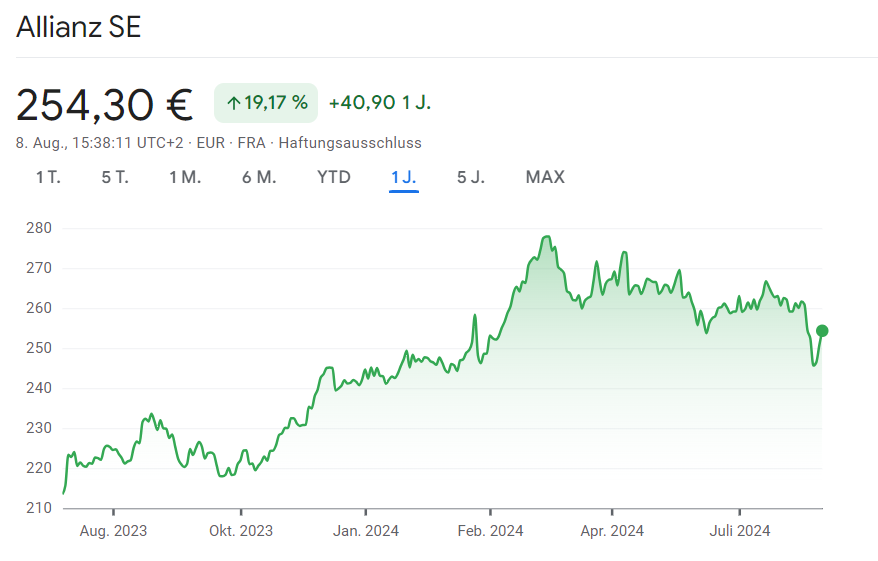
Task: Open the YTD range tab
Action: (334, 177)
